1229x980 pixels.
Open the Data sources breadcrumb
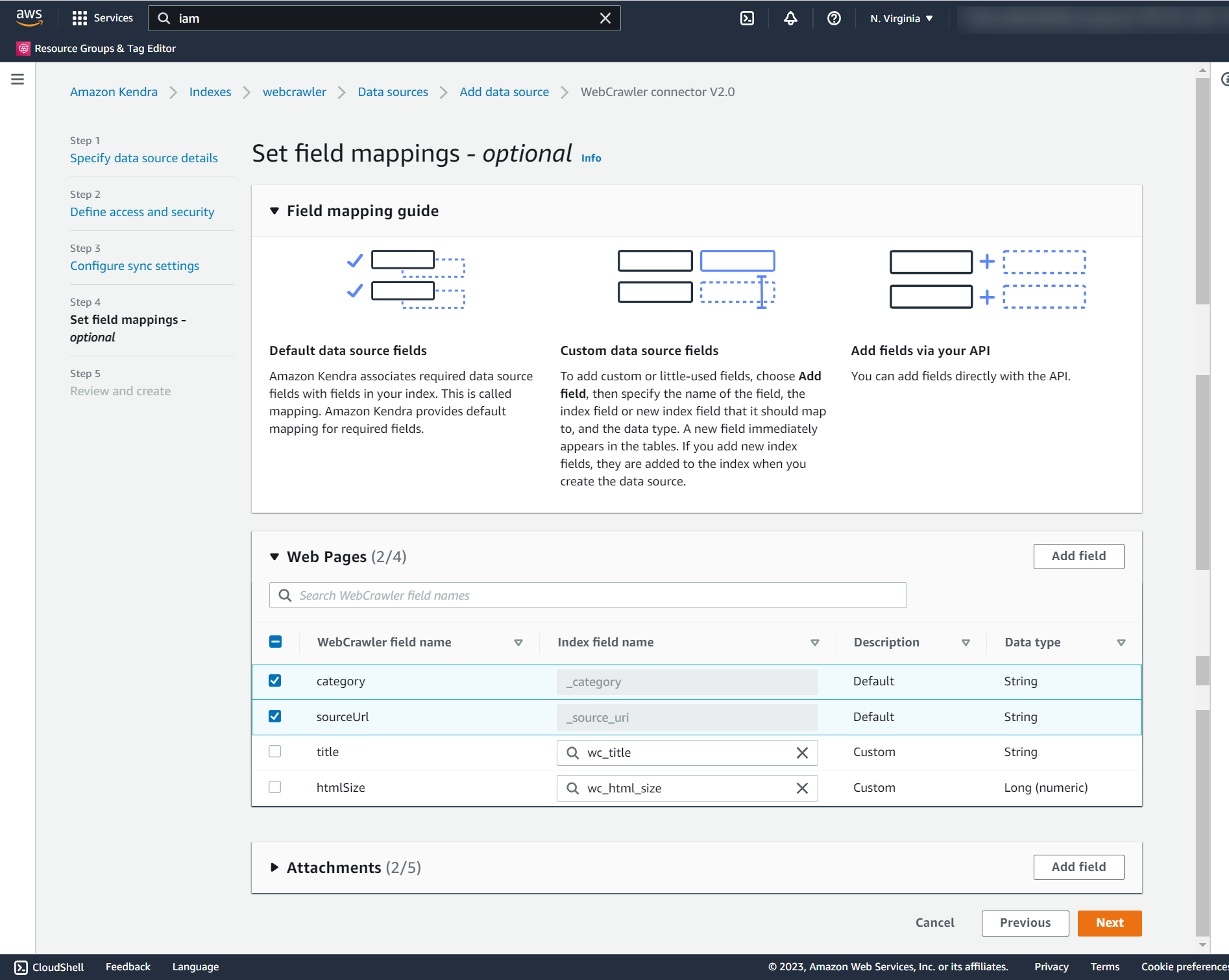click(393, 92)
